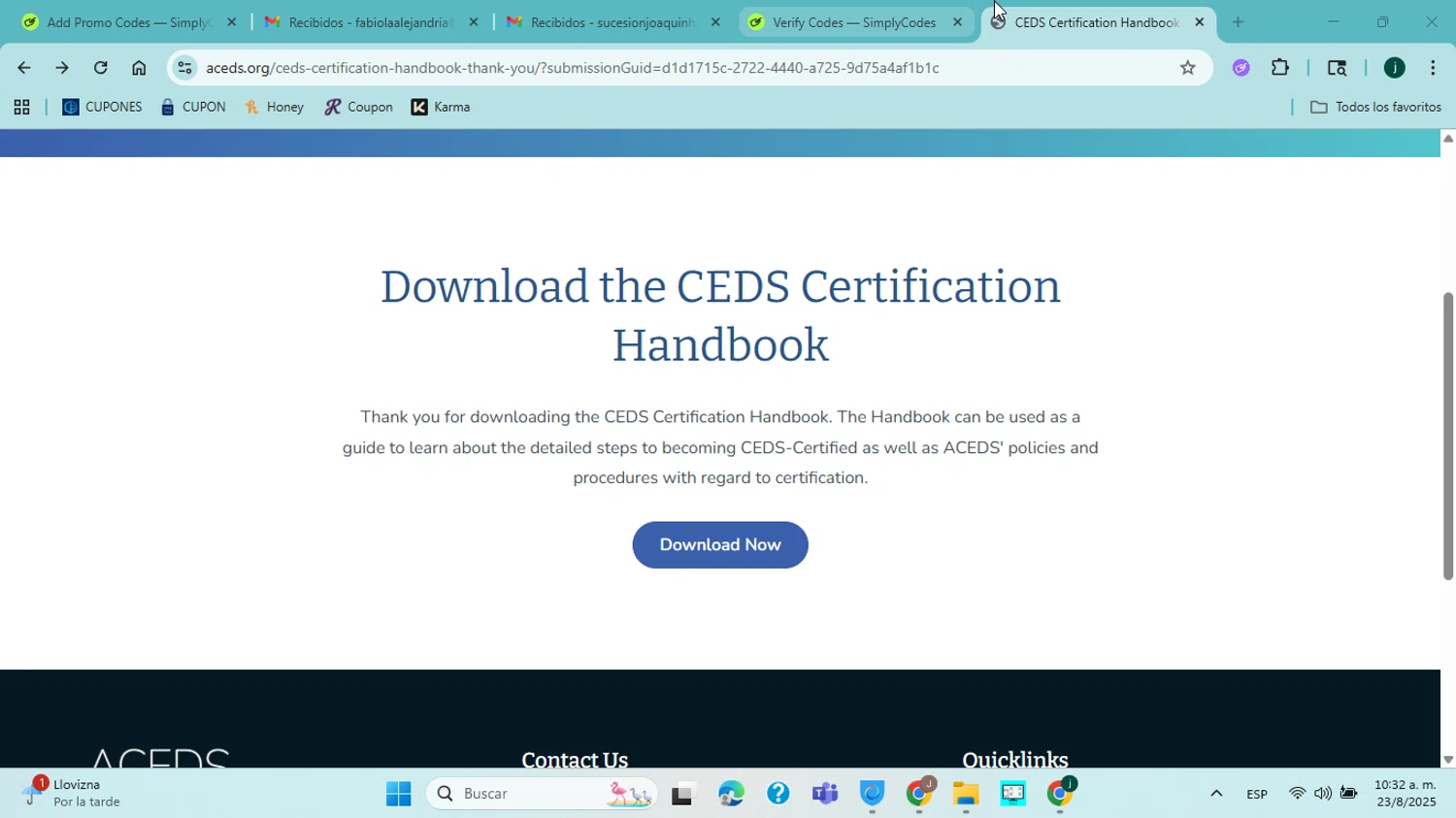Open the apps grid in bookmarks bar
Viewport: 1456px width, 818px height.
tap(21, 108)
